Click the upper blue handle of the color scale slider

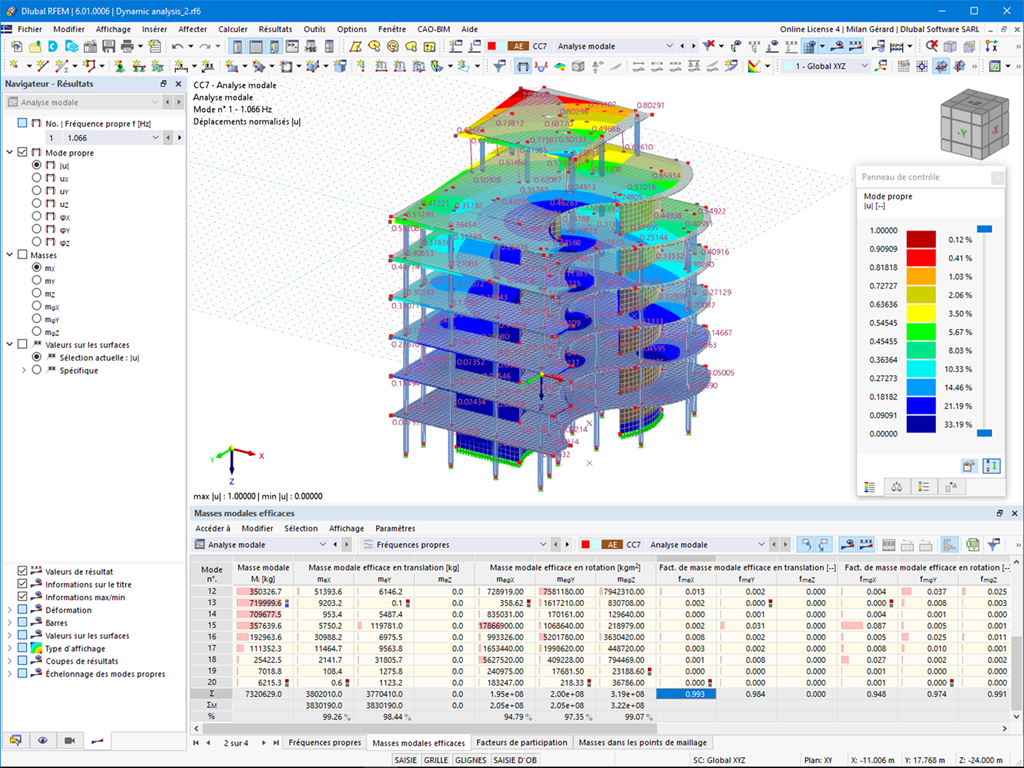coord(984,229)
